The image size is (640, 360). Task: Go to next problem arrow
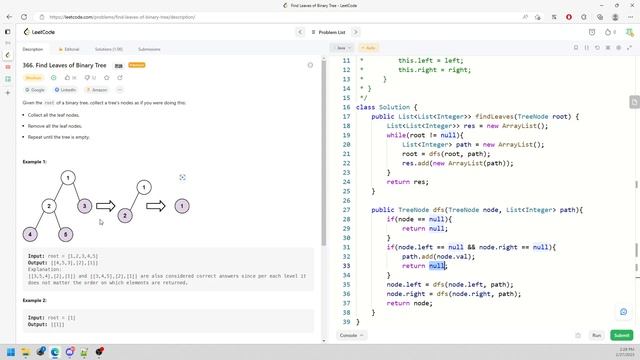coord(356,32)
